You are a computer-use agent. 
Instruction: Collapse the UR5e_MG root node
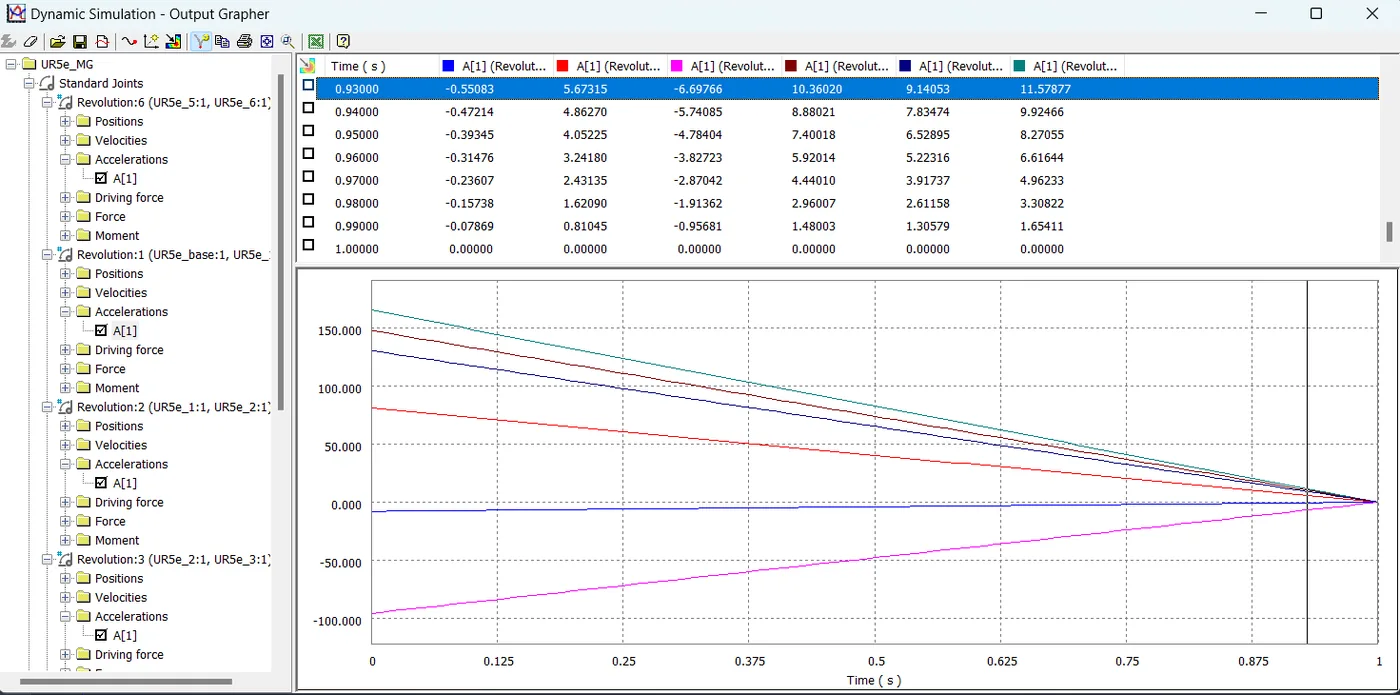[x=11, y=64]
